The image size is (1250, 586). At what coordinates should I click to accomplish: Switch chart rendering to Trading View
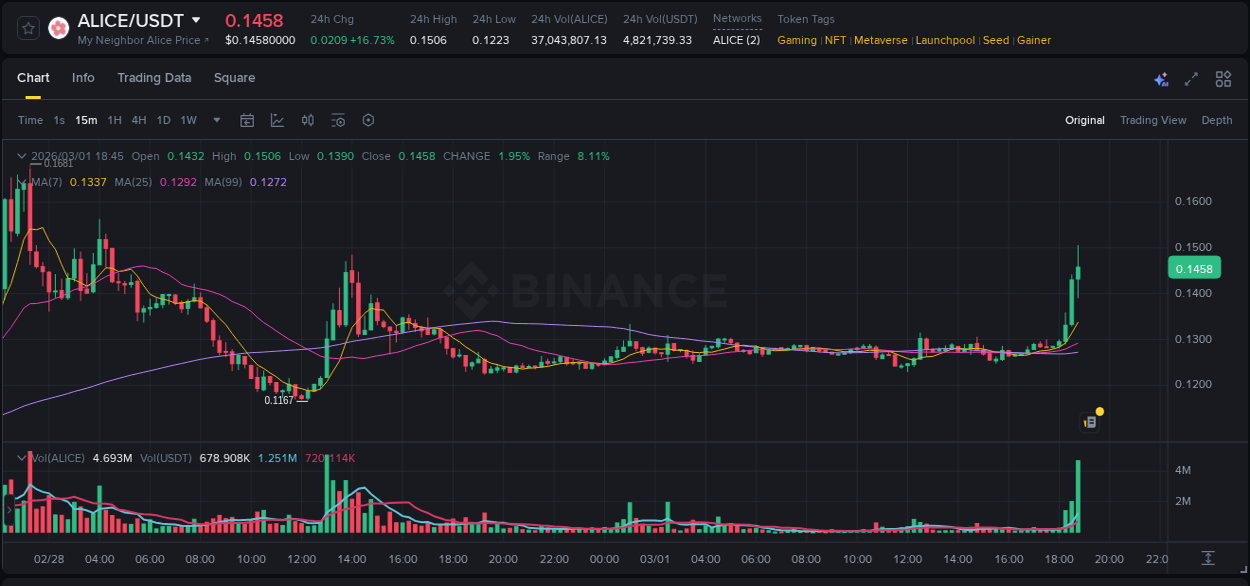(1153, 120)
